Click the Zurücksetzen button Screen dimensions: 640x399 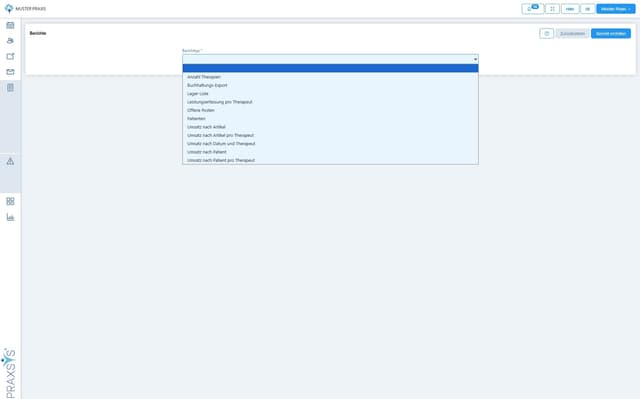click(x=572, y=33)
